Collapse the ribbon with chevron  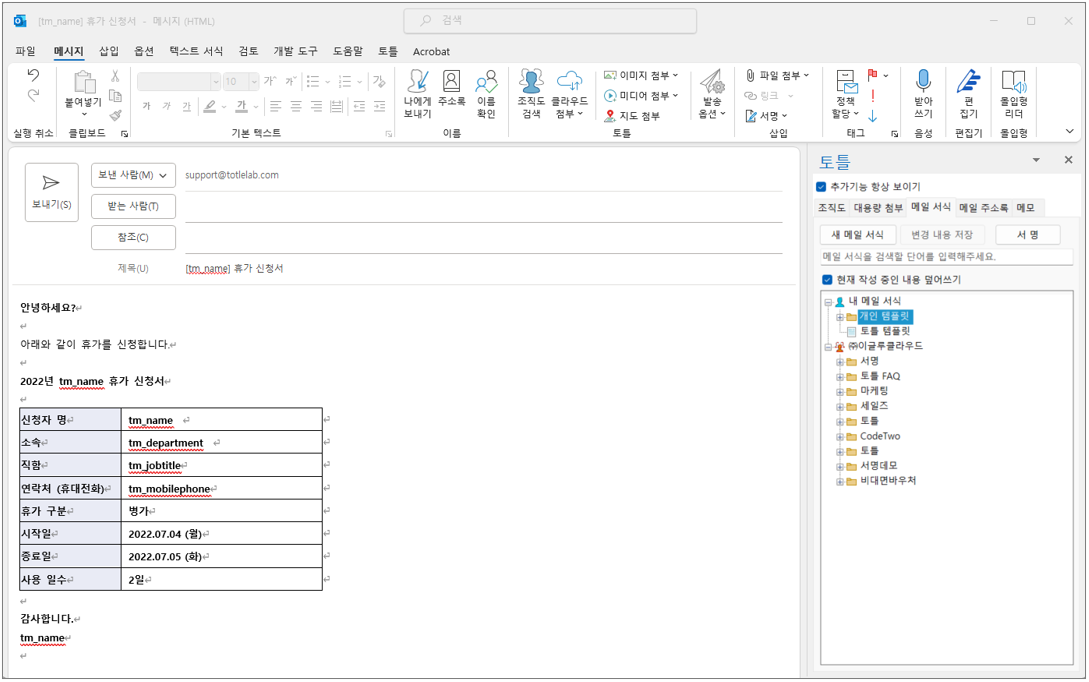[x=1070, y=131]
